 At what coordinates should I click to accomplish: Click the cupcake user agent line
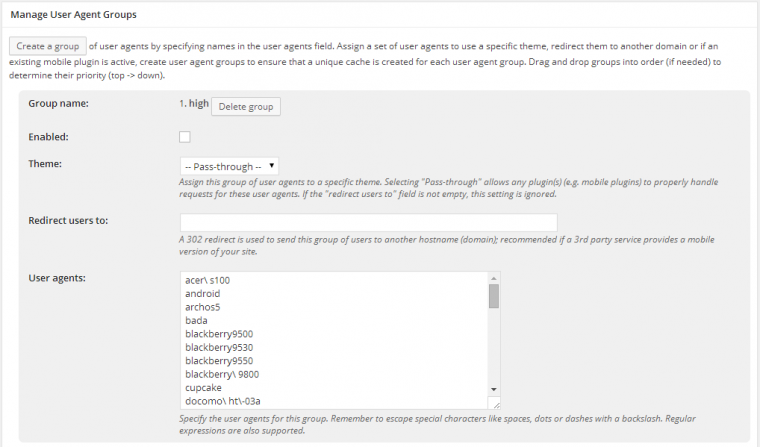pyautogui.click(x=203, y=388)
